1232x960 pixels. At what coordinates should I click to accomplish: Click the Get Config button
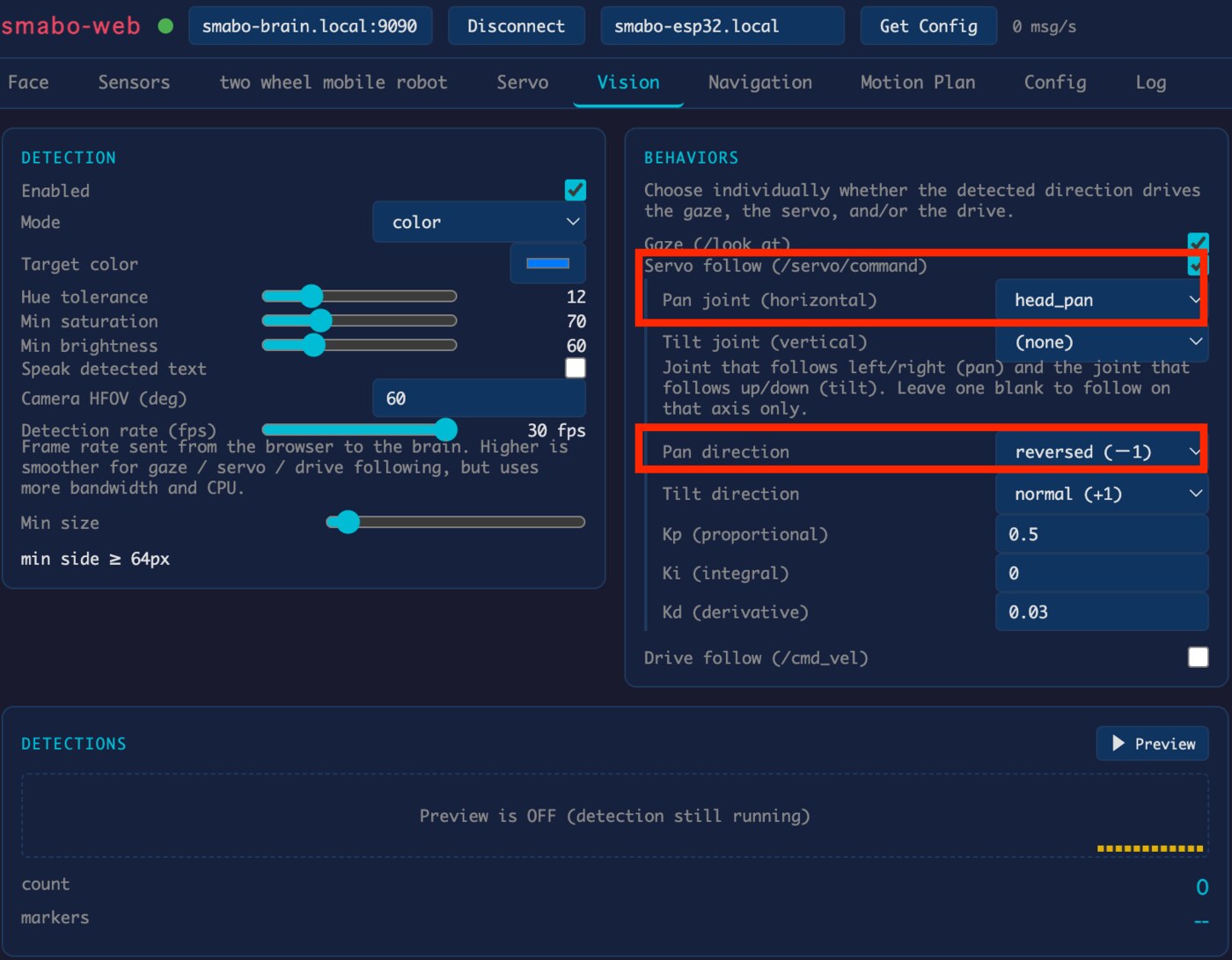click(928, 26)
